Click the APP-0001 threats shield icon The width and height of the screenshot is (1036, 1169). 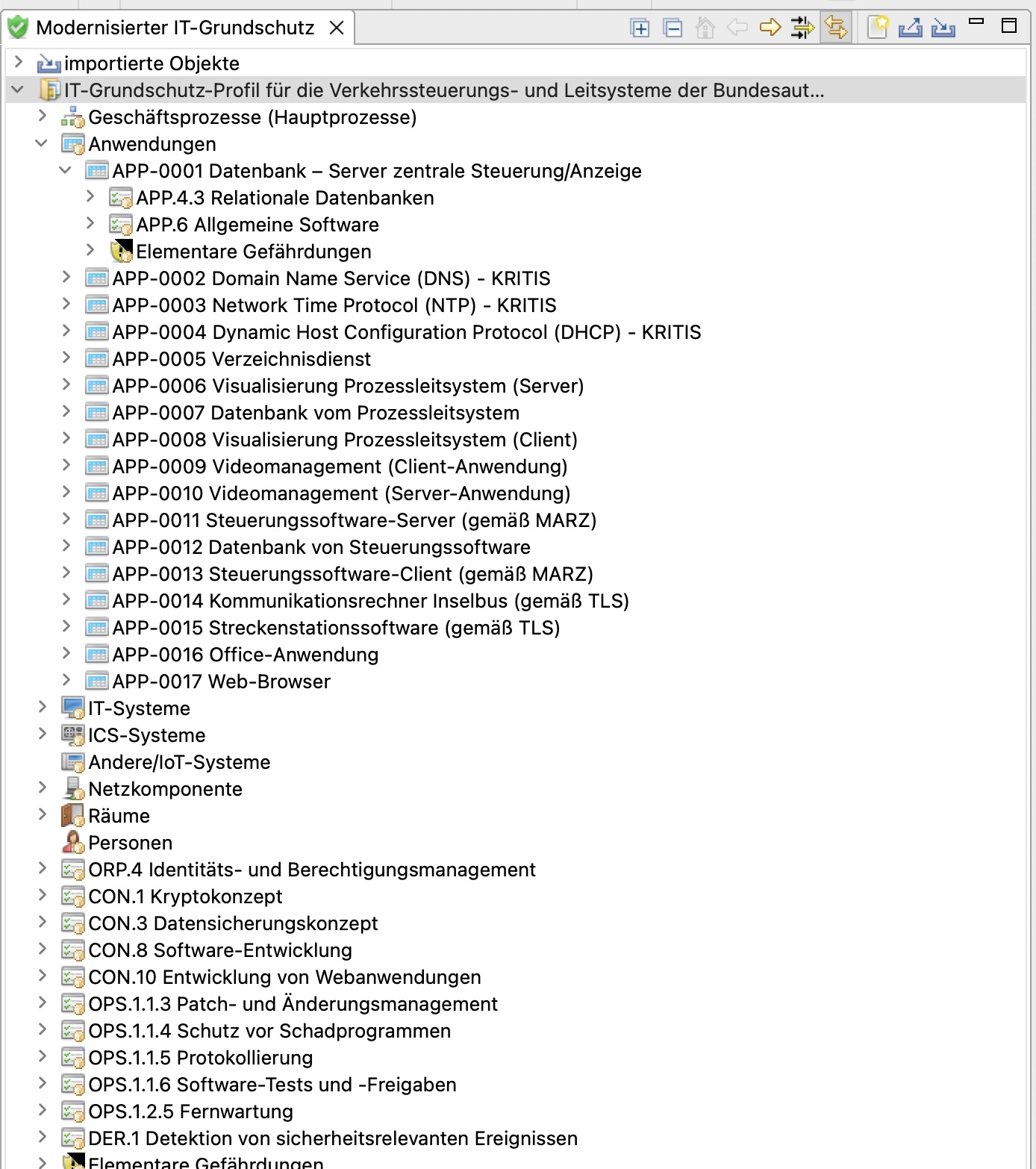click(x=121, y=252)
